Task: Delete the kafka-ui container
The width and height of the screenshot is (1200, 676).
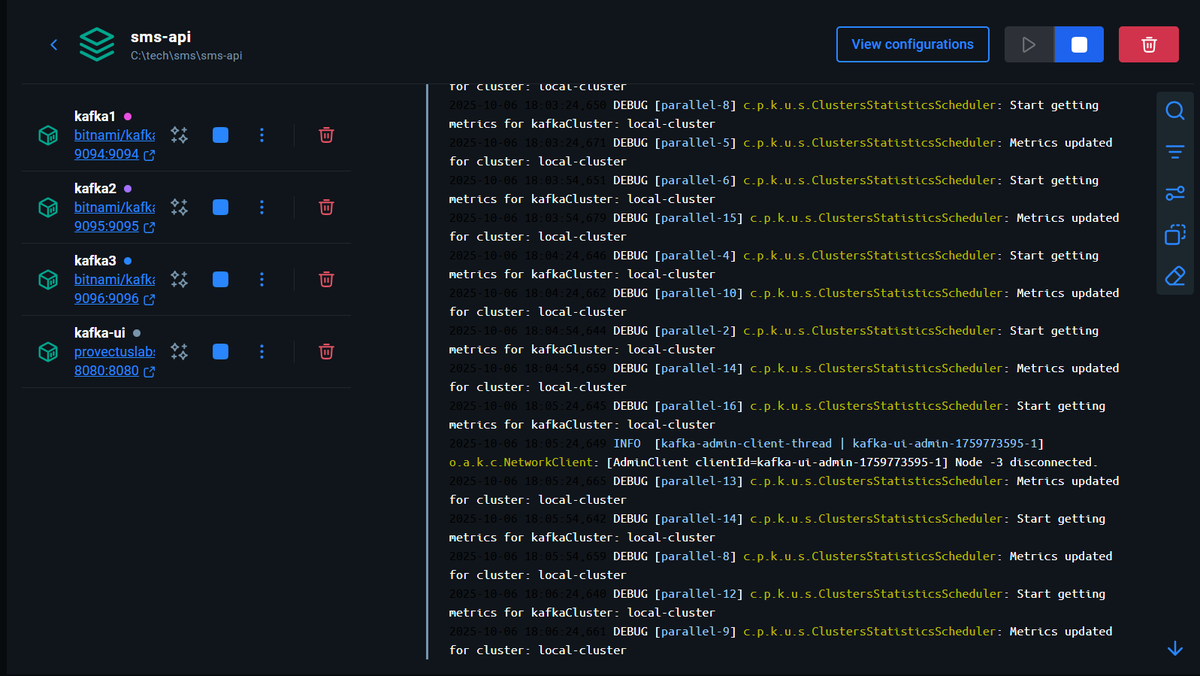Action: click(326, 352)
